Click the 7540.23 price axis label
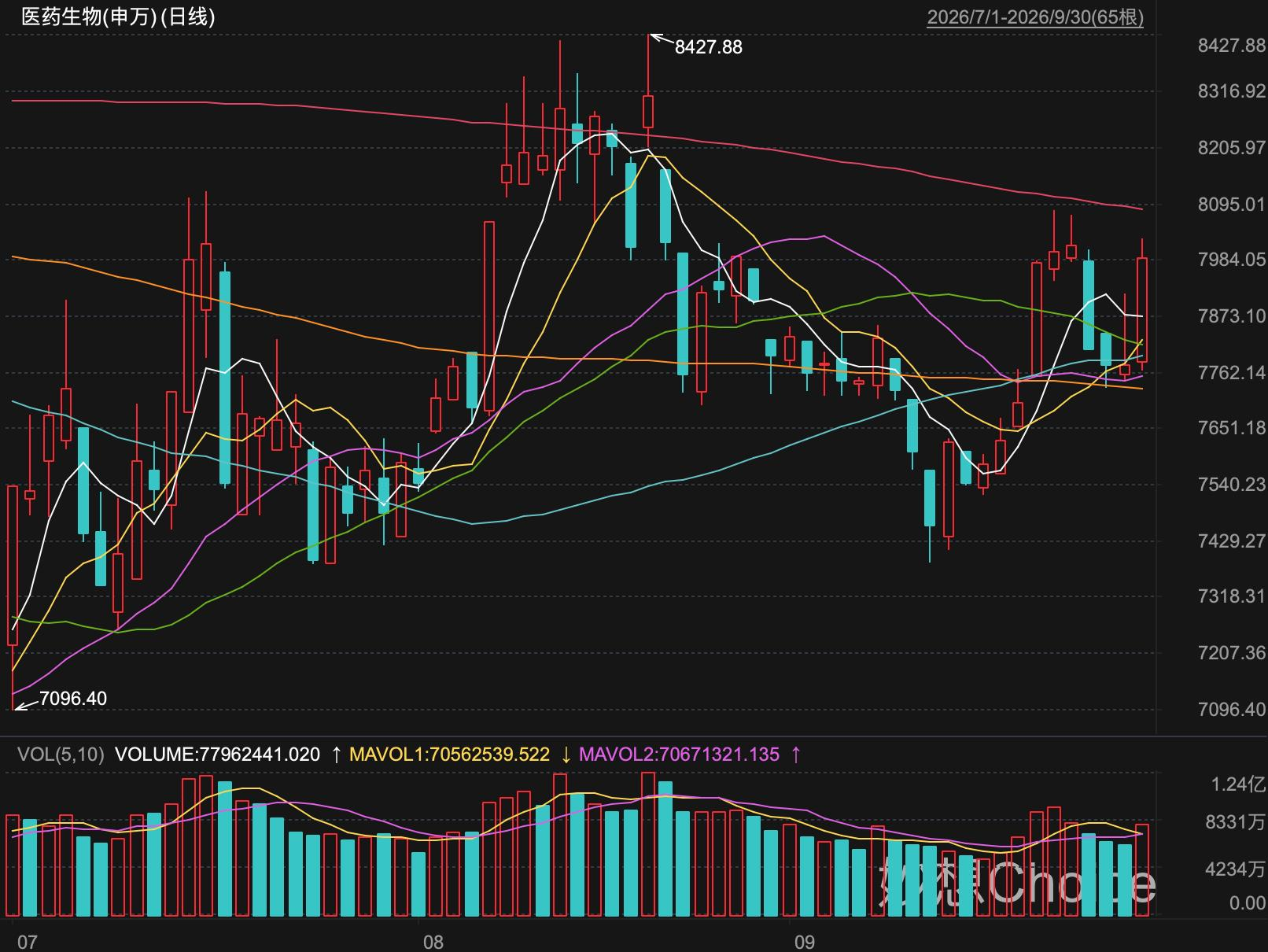The image size is (1268, 952). [x=1232, y=485]
